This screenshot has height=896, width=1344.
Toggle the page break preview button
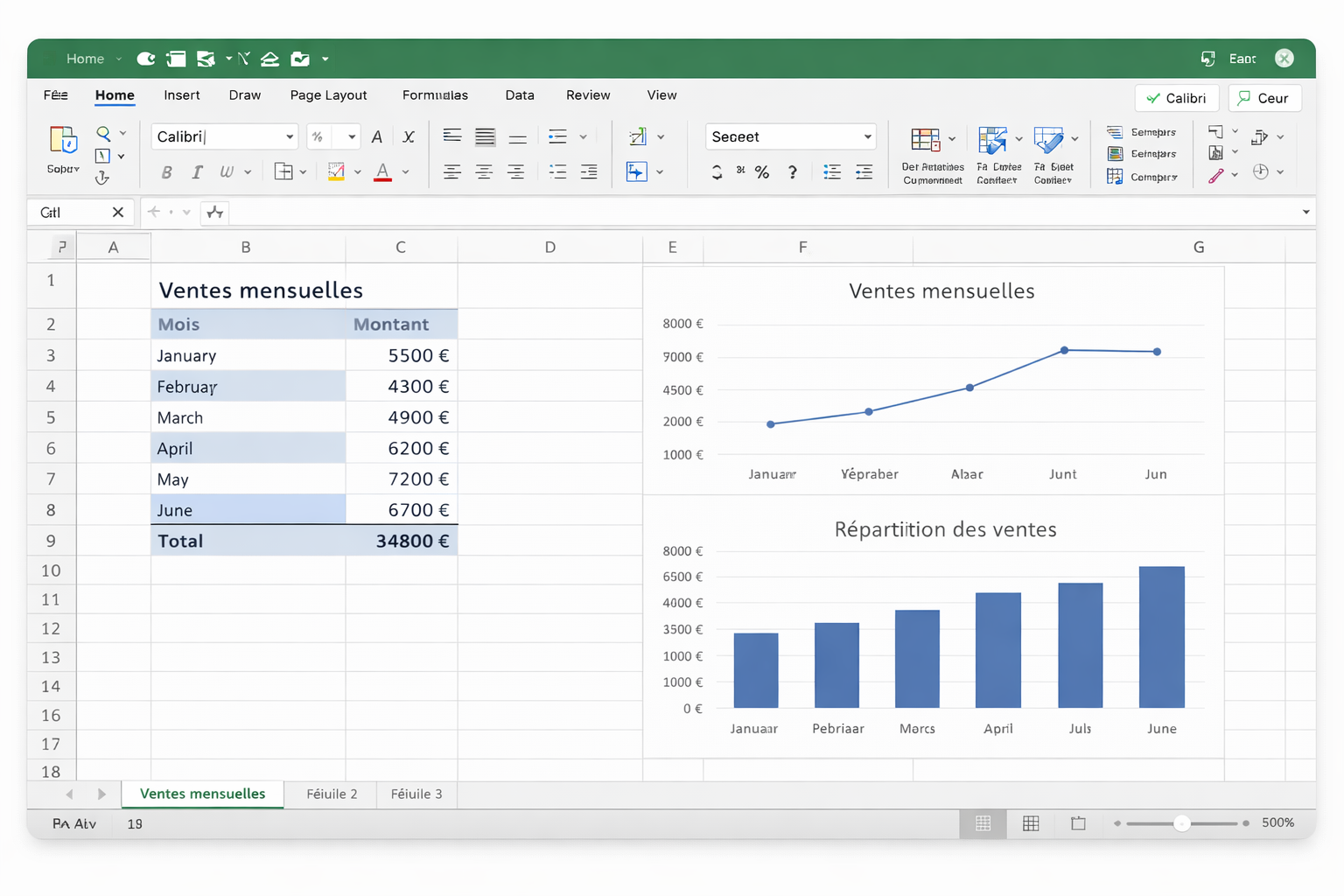[1078, 823]
